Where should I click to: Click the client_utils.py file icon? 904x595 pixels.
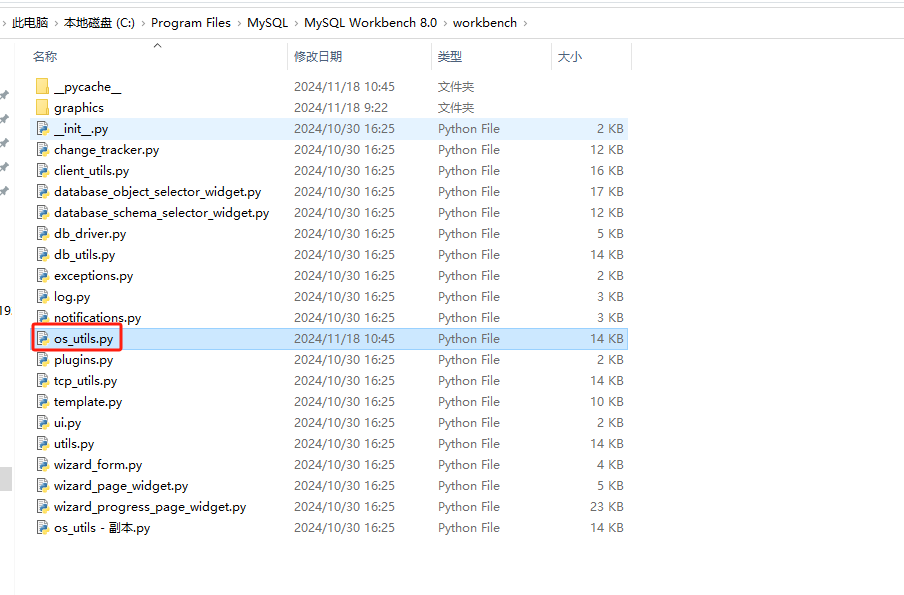[43, 171]
